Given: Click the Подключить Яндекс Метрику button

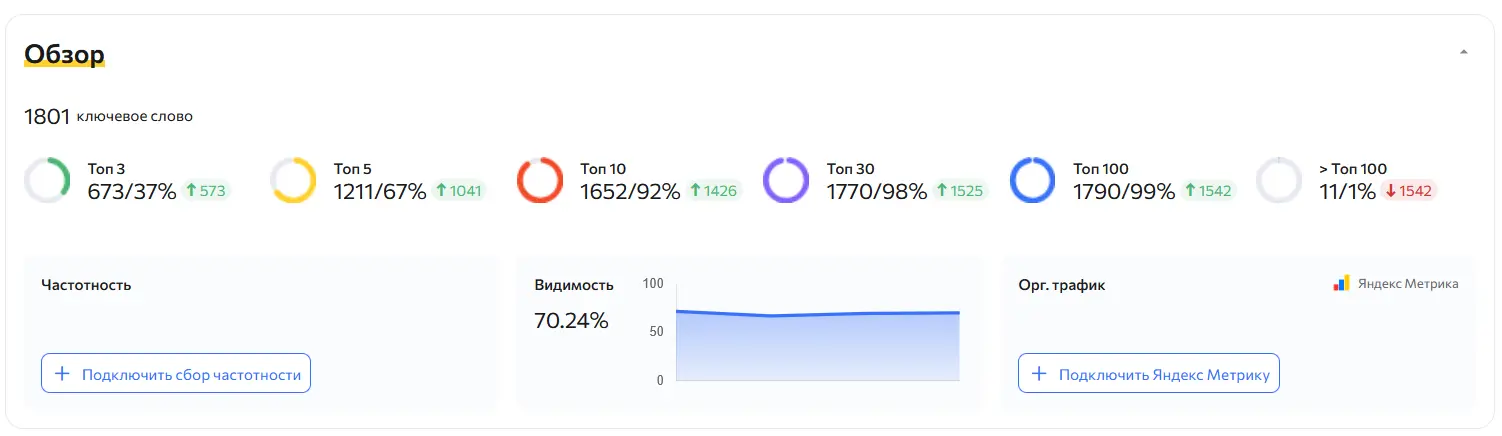Looking at the screenshot, I should (1149, 374).
